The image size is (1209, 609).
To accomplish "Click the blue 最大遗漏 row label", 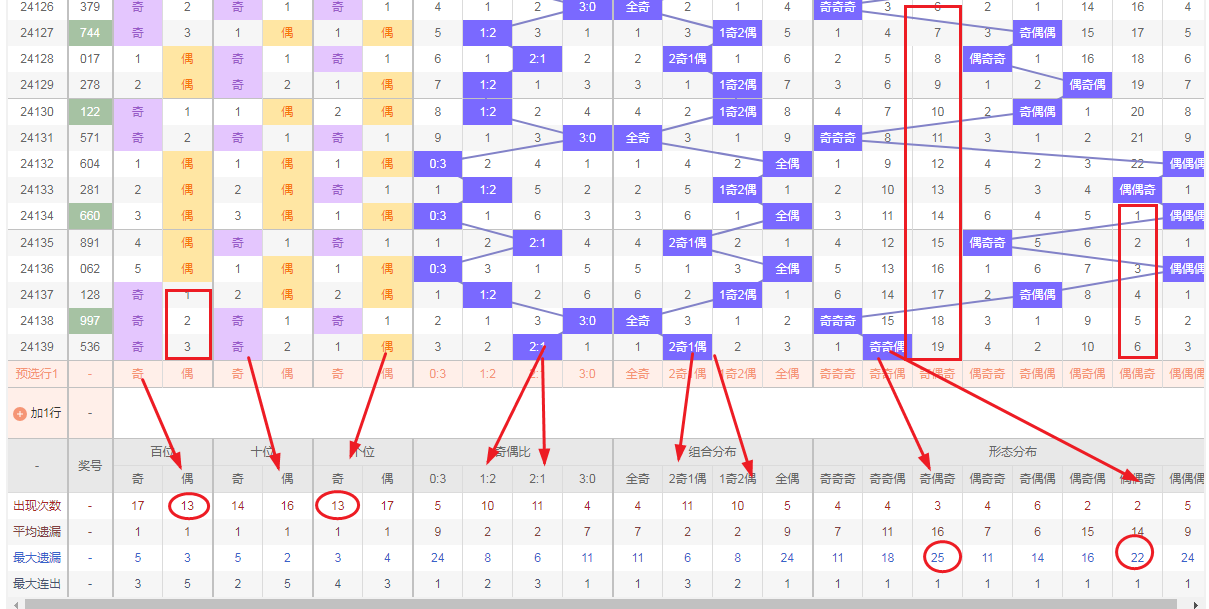I will [36, 557].
